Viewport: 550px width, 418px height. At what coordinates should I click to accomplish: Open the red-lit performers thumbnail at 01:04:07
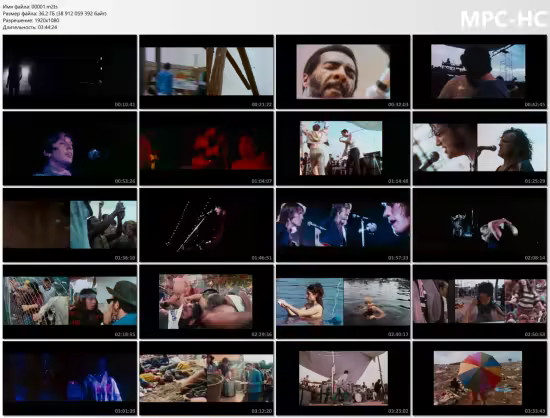pyautogui.click(x=206, y=148)
